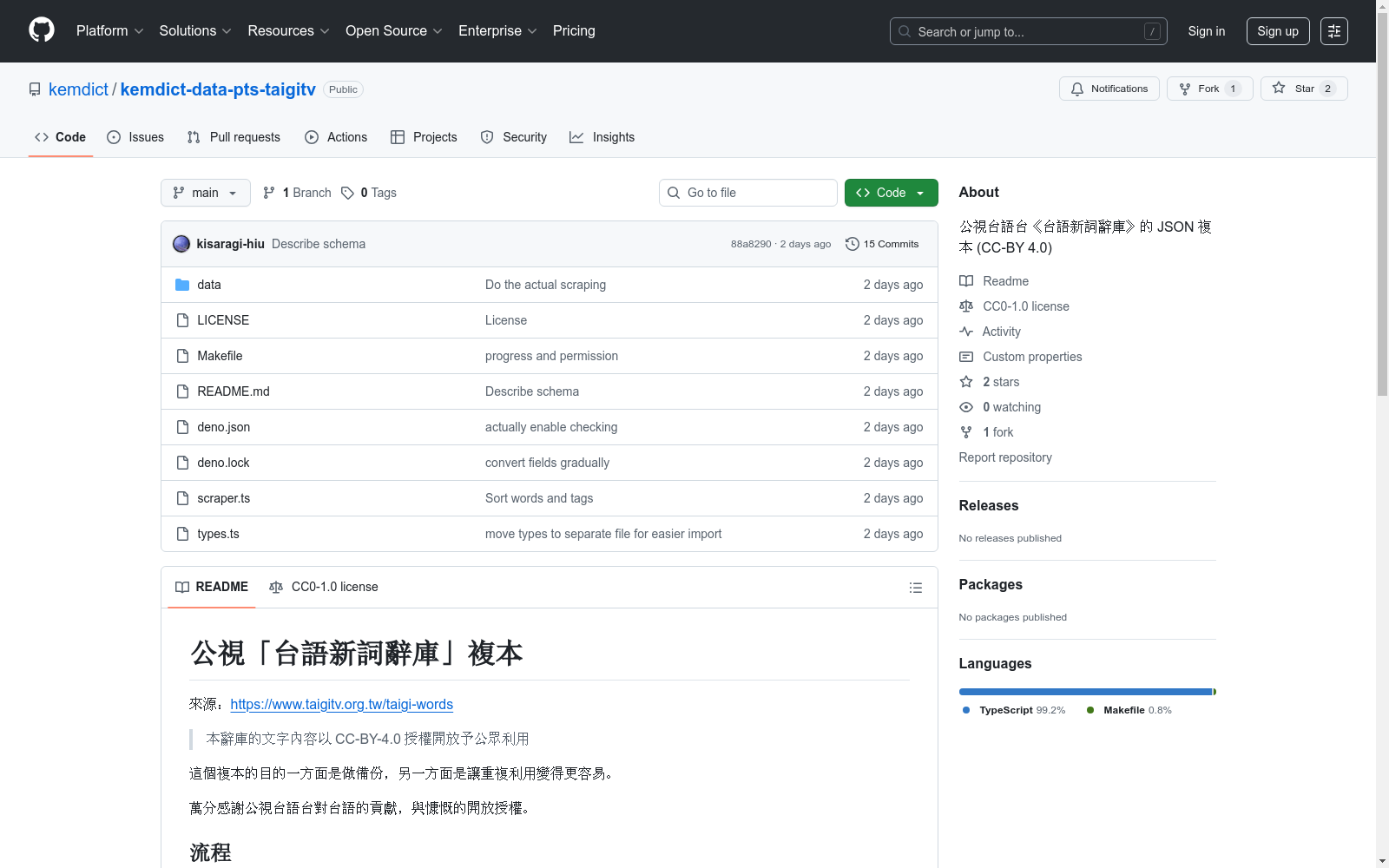Click the star icon in Star button

(1279, 89)
